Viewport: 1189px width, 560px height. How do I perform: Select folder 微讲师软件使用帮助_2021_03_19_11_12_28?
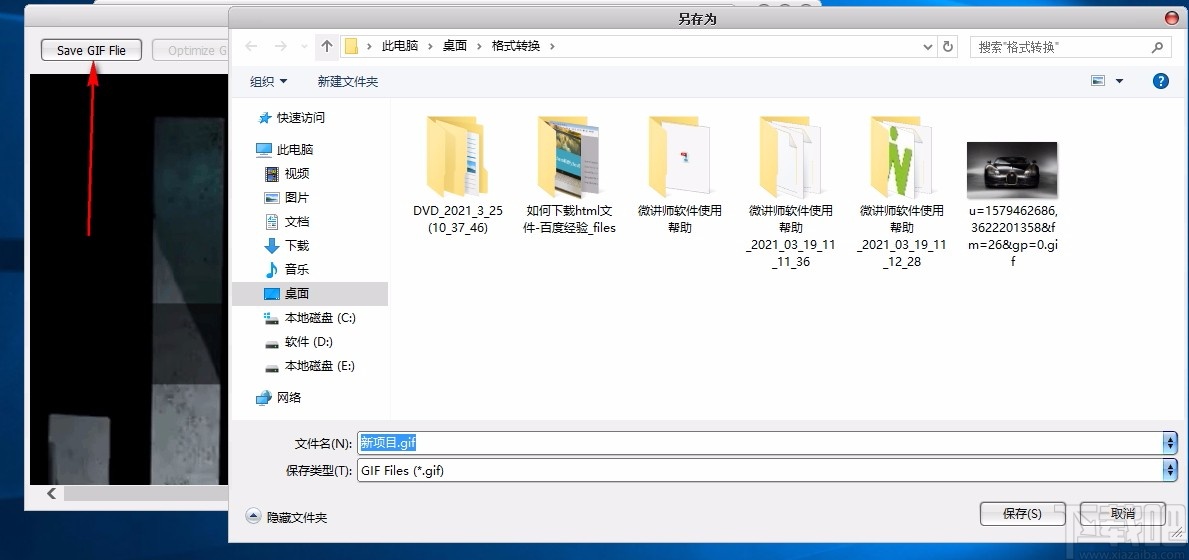pyautogui.click(x=902, y=192)
